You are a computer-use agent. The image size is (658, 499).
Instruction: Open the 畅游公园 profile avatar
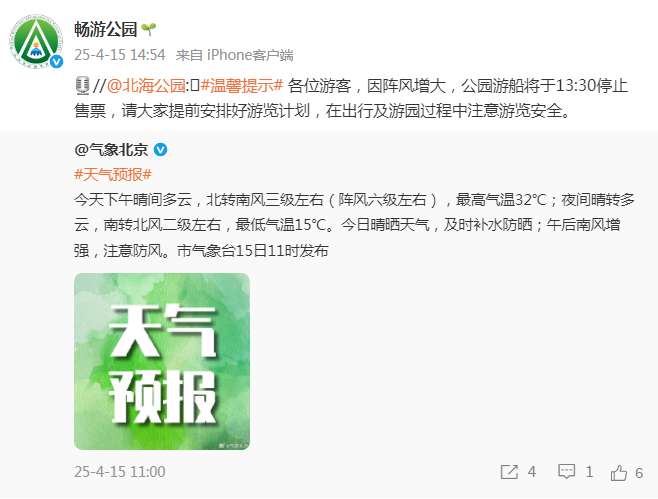coord(36,40)
